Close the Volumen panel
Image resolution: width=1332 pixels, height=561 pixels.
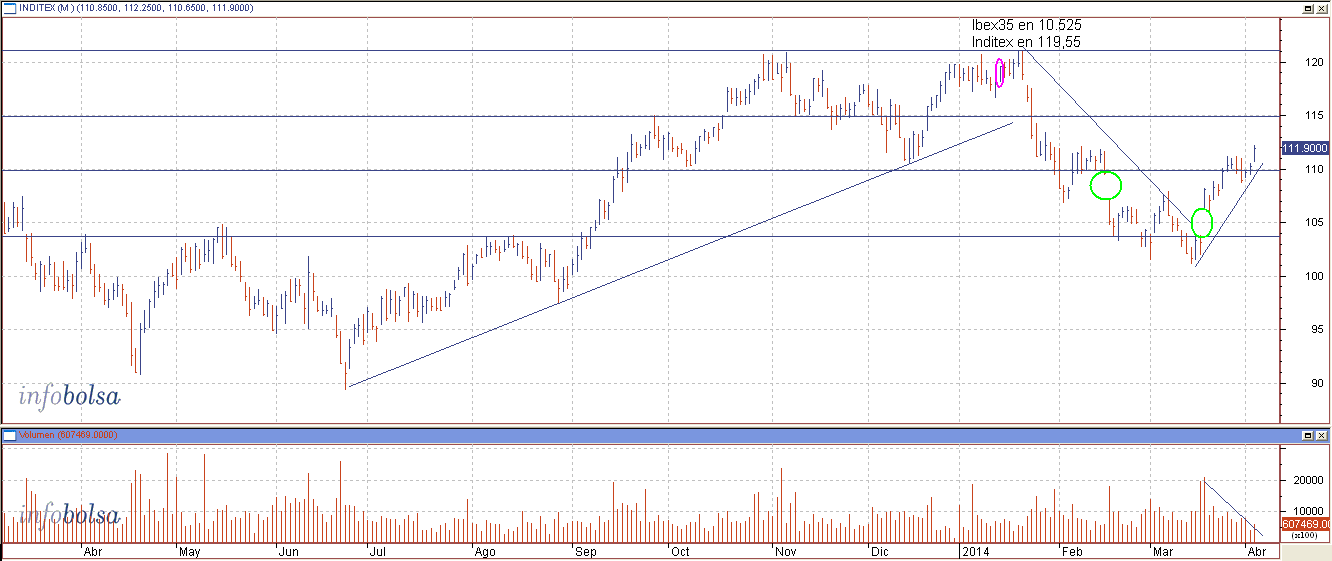[x=1321, y=436]
